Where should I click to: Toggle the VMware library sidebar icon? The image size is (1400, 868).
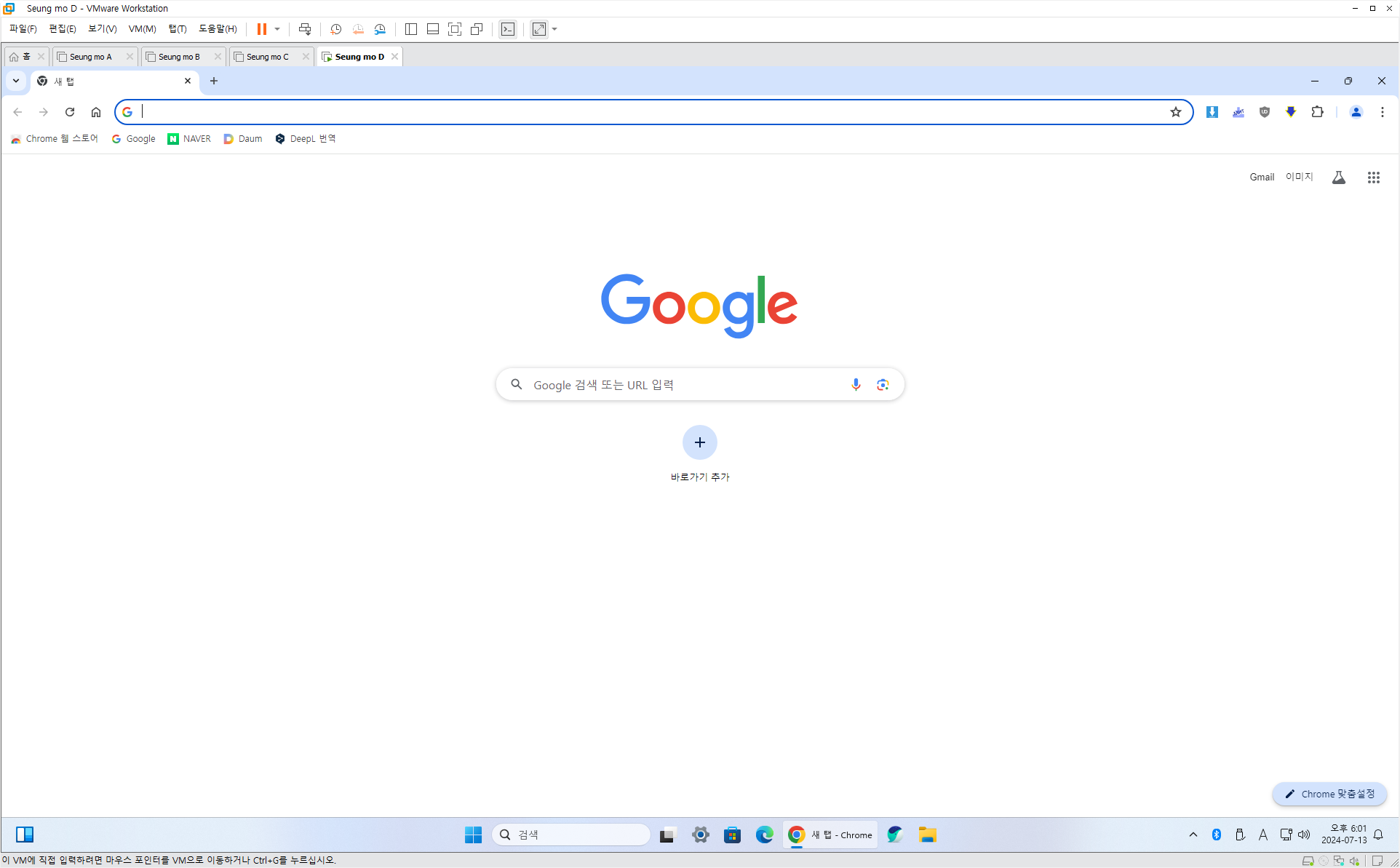coord(411,29)
